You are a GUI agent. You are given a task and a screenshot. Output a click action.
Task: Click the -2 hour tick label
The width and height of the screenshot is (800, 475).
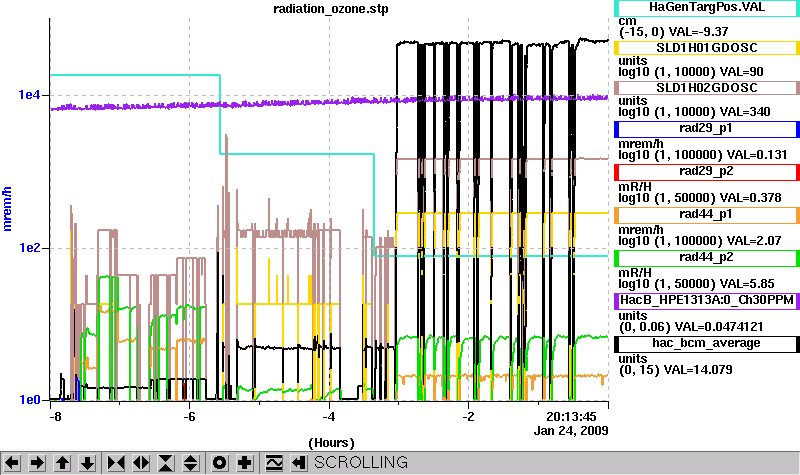[x=468, y=417]
